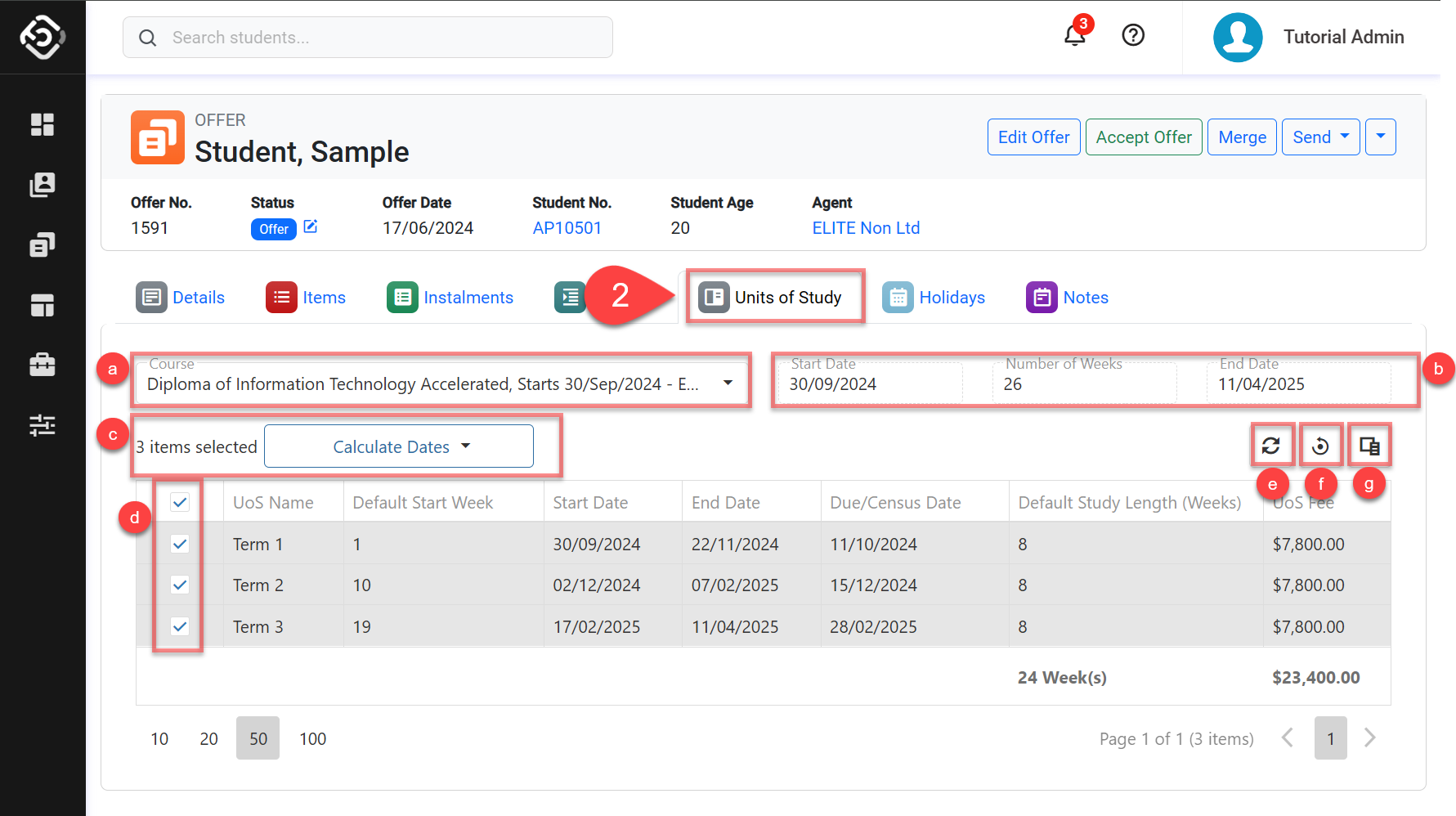
Task: Open the dashboard icon in the sidebar
Action: [x=43, y=124]
